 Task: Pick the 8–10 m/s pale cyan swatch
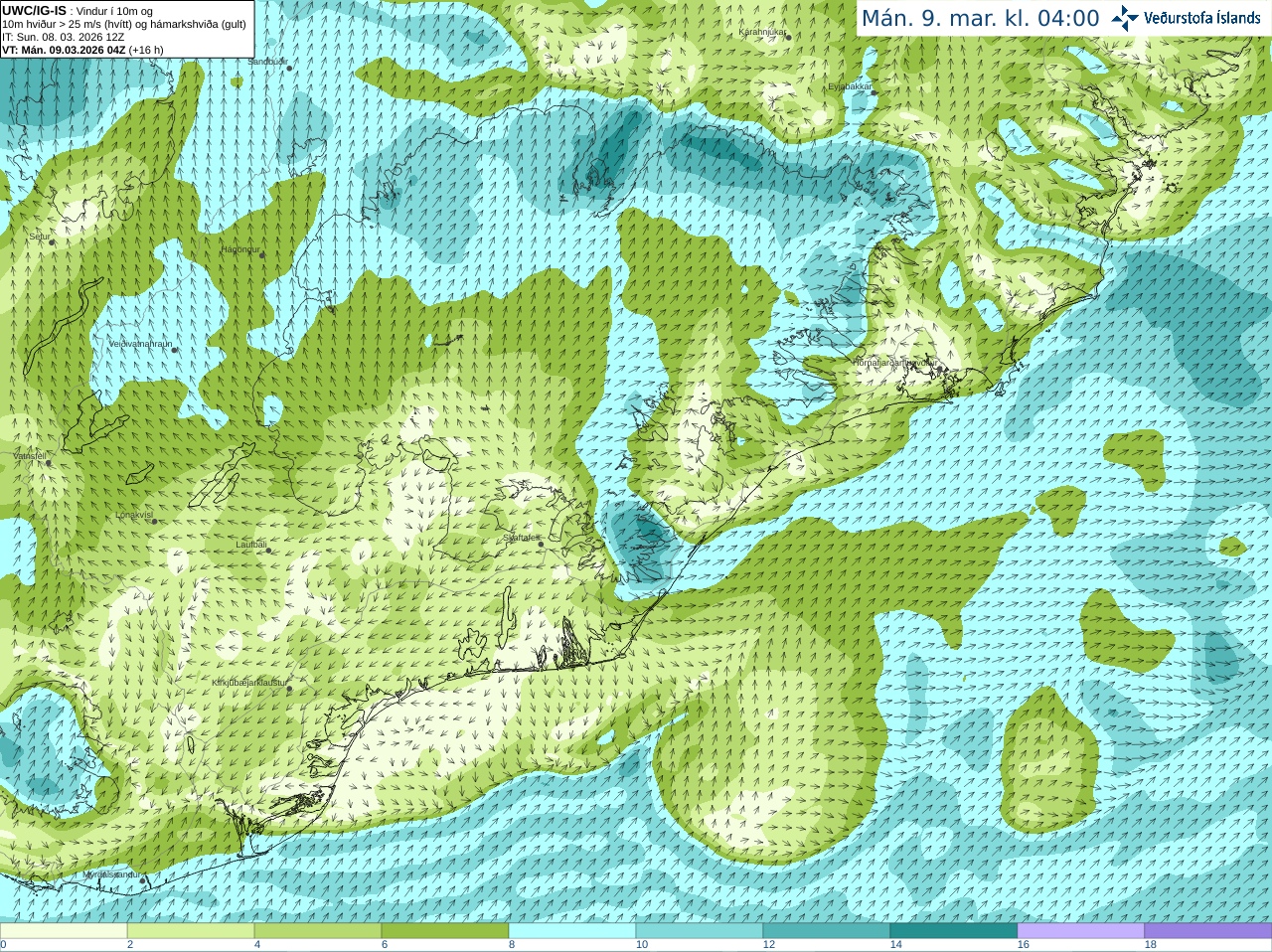[572, 931]
